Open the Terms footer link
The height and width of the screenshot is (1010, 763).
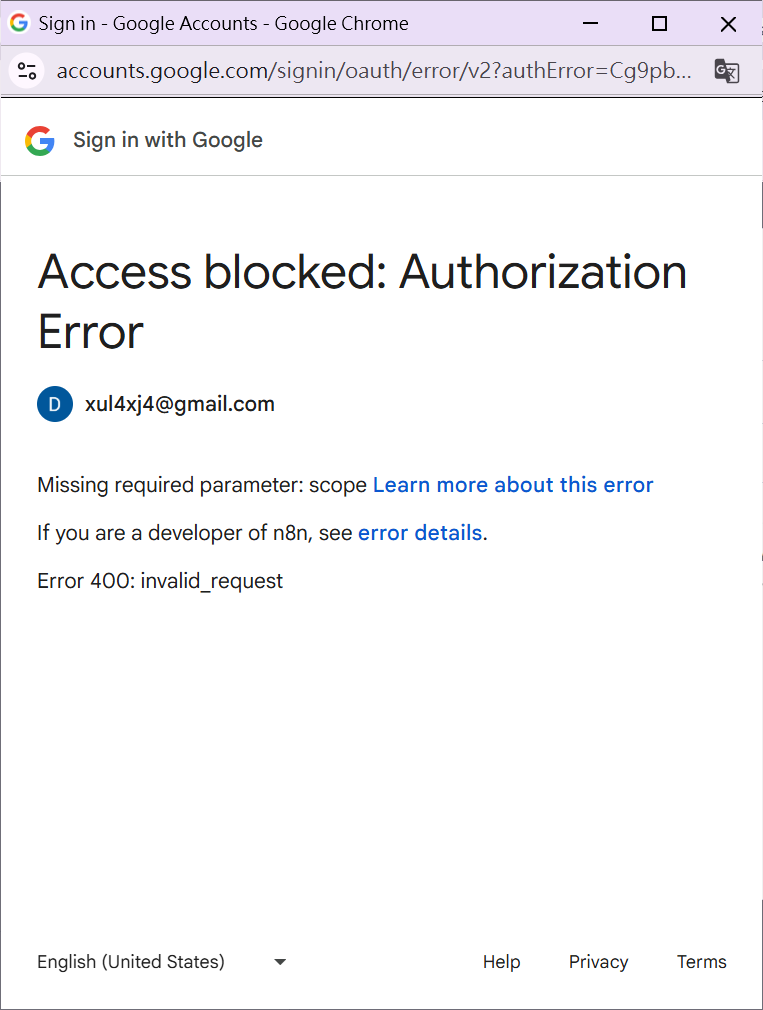(x=701, y=962)
